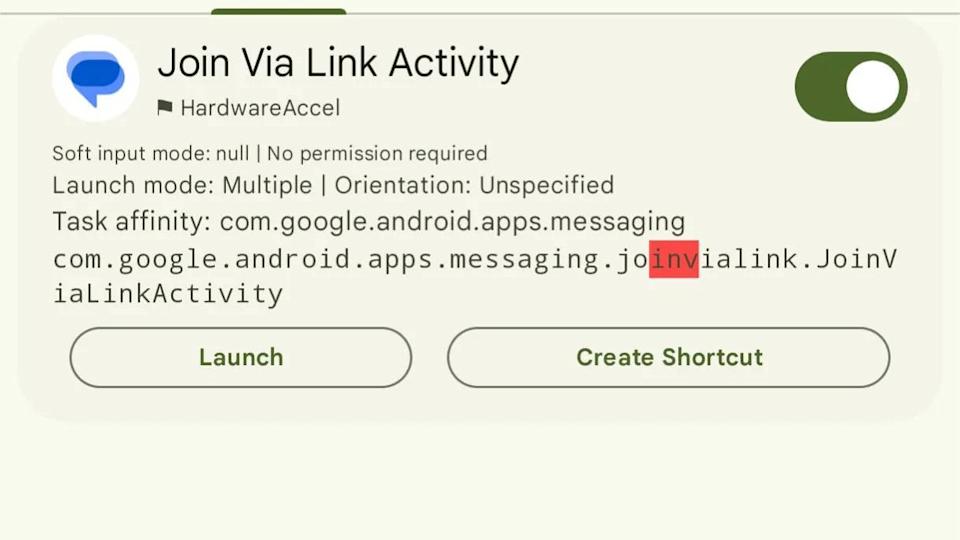The image size is (960, 540).
Task: Click the Orientation: Unspecified label
Action: click(474, 186)
